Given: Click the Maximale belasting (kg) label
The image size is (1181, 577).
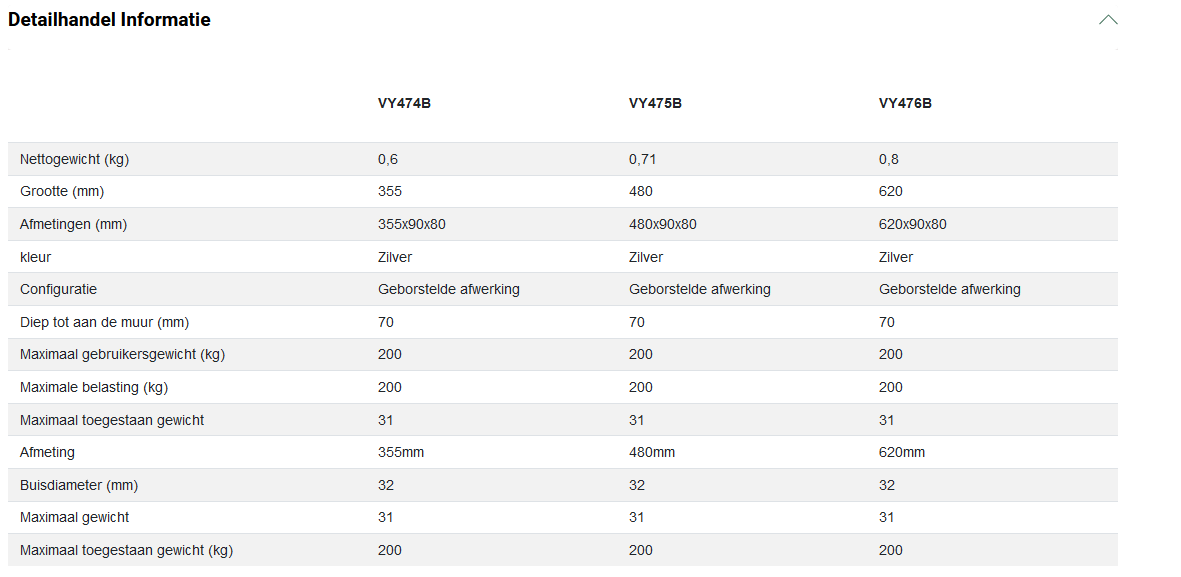Looking at the screenshot, I should 93,387.
